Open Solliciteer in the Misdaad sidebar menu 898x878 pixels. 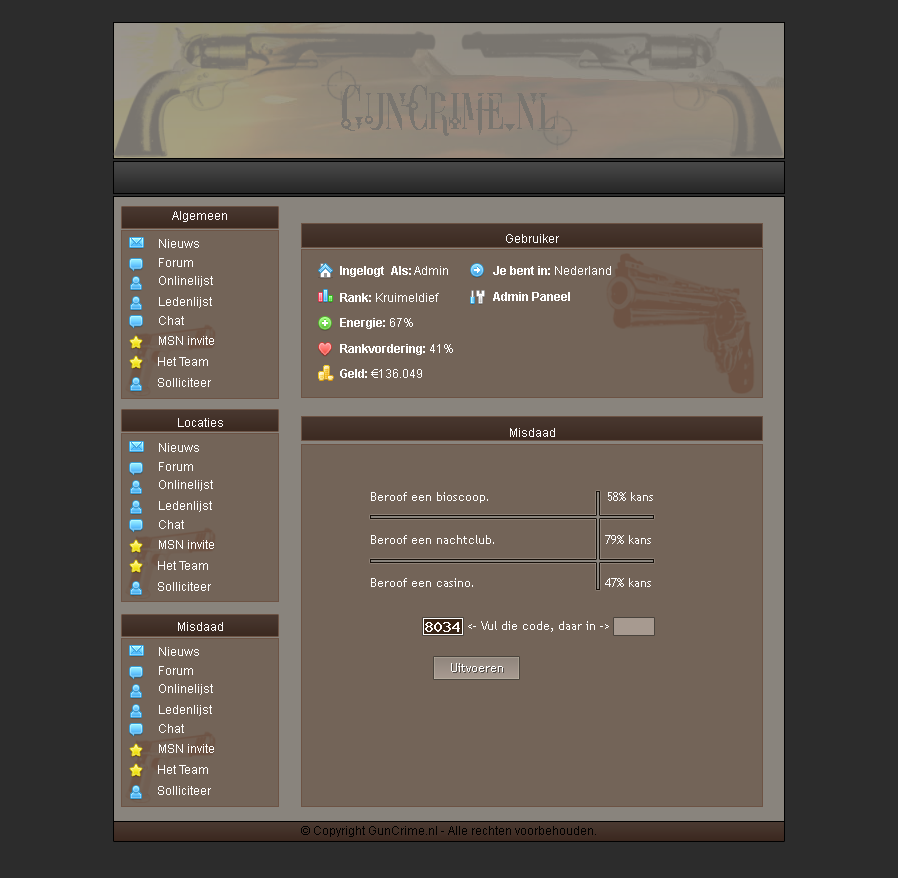click(x=184, y=790)
